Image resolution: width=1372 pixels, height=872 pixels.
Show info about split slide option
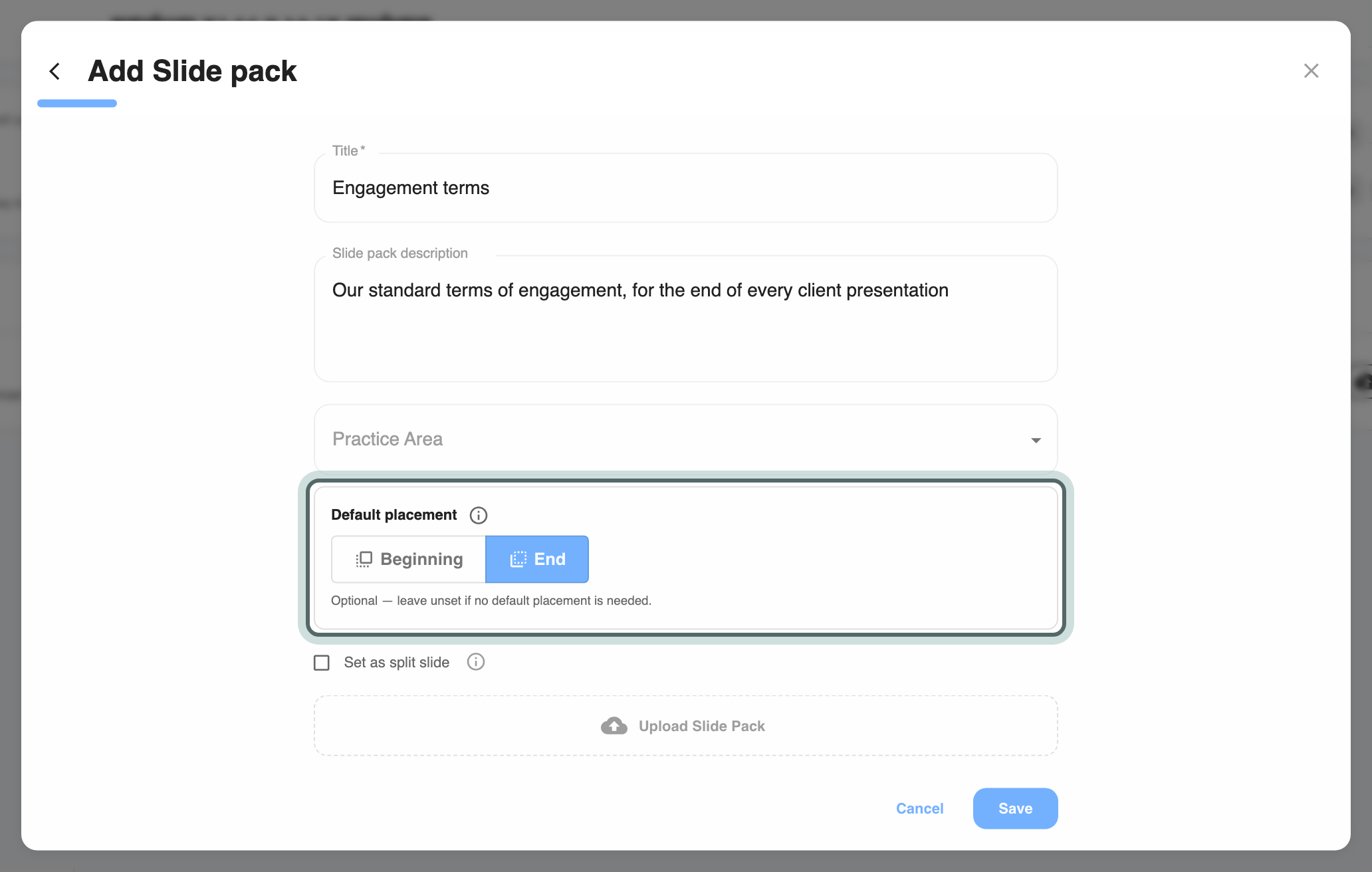[x=476, y=662]
